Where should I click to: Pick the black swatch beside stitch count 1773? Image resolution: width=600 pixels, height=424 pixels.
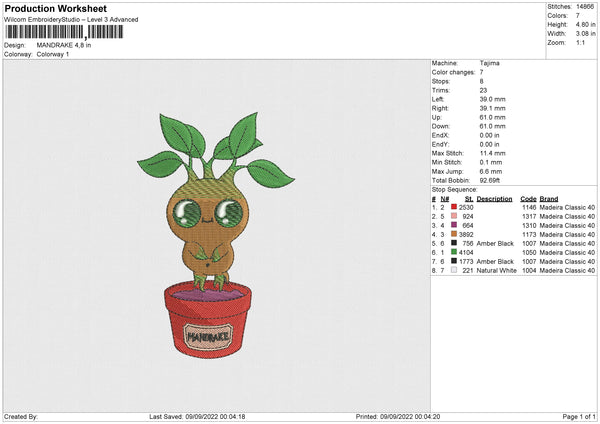tap(454, 261)
